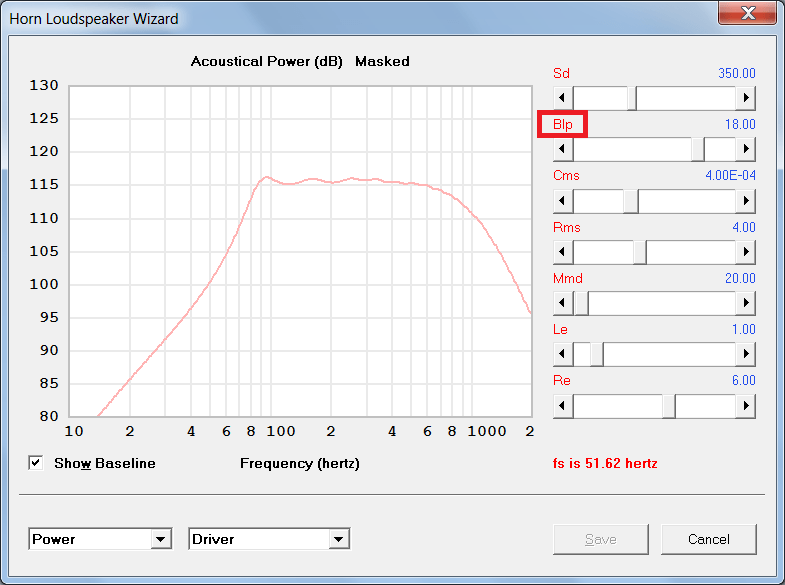Click the Re slider thumb
This screenshot has width=785, height=585.
point(669,406)
